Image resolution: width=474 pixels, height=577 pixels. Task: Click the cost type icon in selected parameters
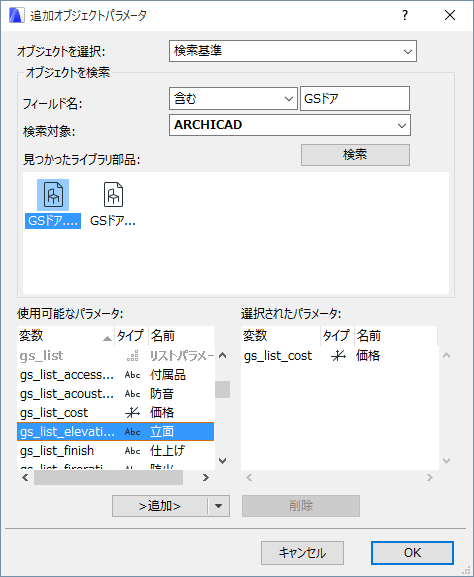(338, 356)
